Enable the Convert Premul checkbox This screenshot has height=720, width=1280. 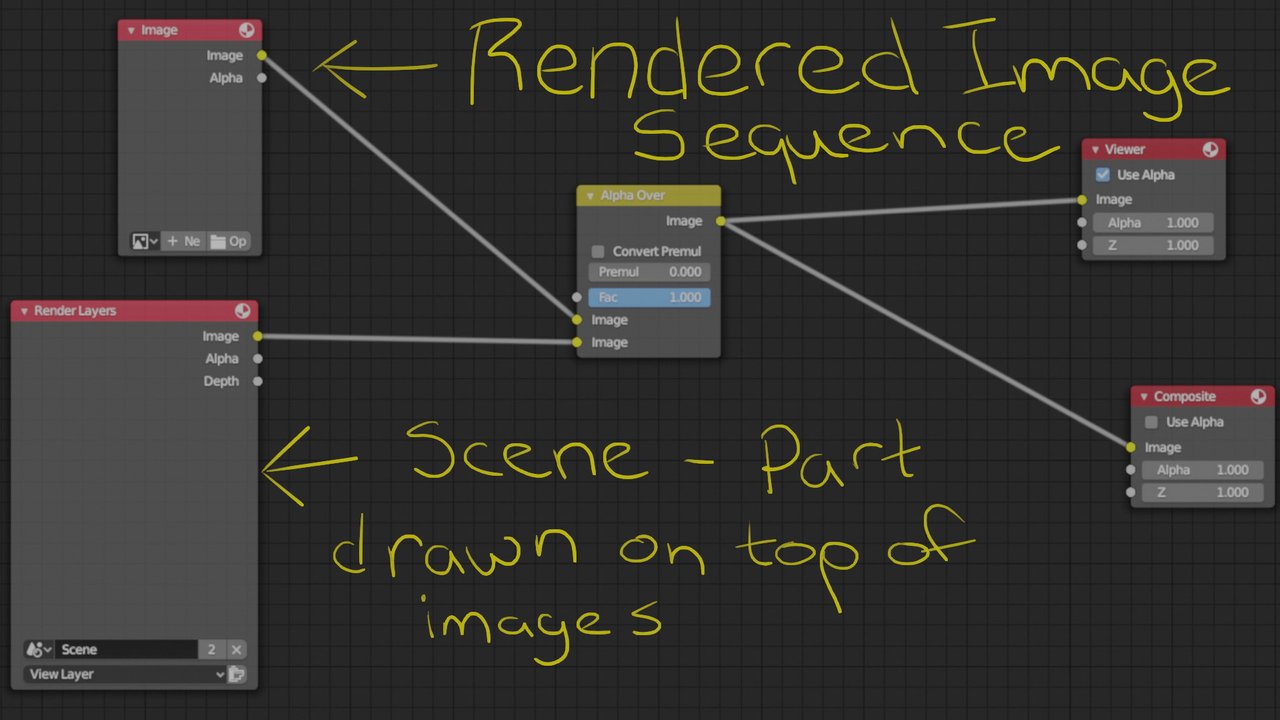pos(598,251)
